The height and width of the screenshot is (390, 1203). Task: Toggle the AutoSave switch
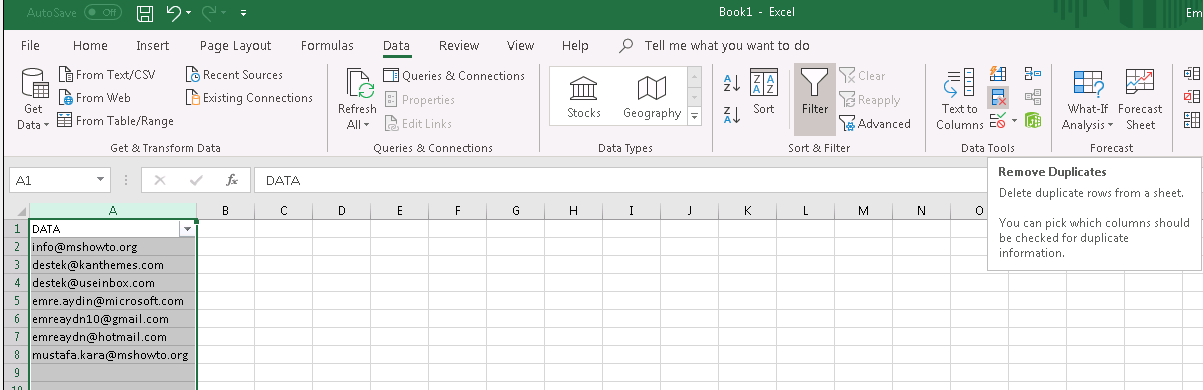coord(104,13)
